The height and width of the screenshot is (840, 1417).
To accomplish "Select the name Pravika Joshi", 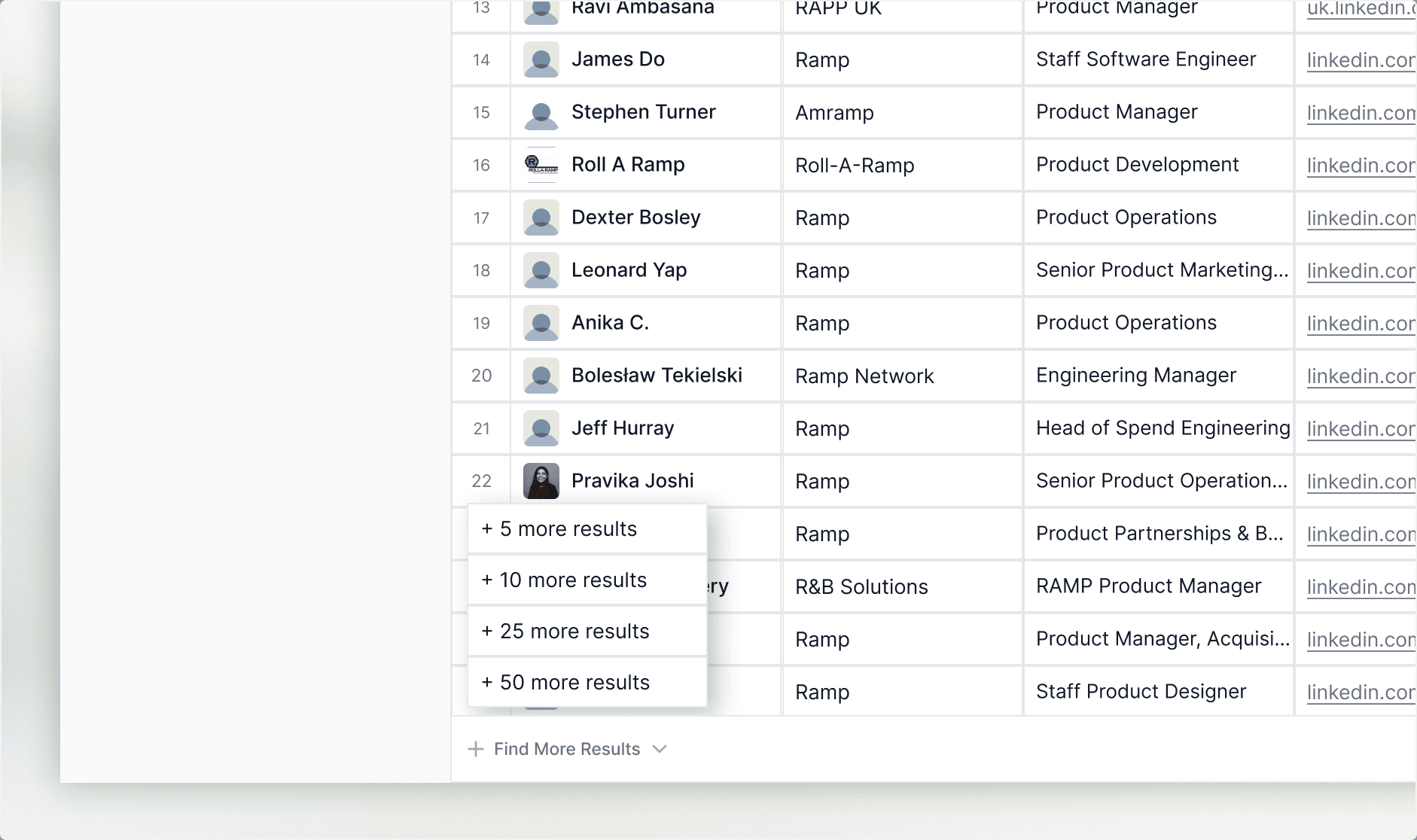I will click(632, 481).
